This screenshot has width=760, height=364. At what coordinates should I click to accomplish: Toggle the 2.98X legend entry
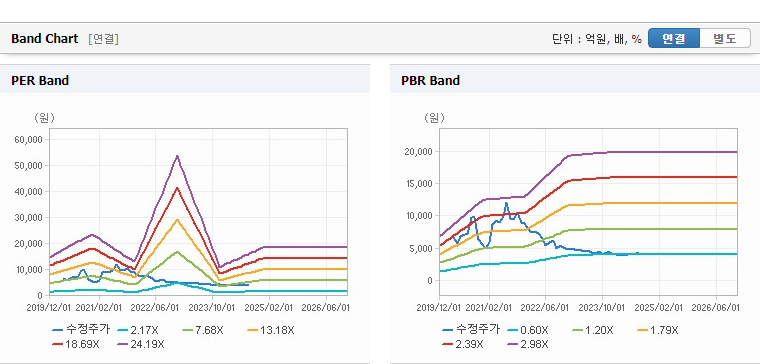(528, 344)
